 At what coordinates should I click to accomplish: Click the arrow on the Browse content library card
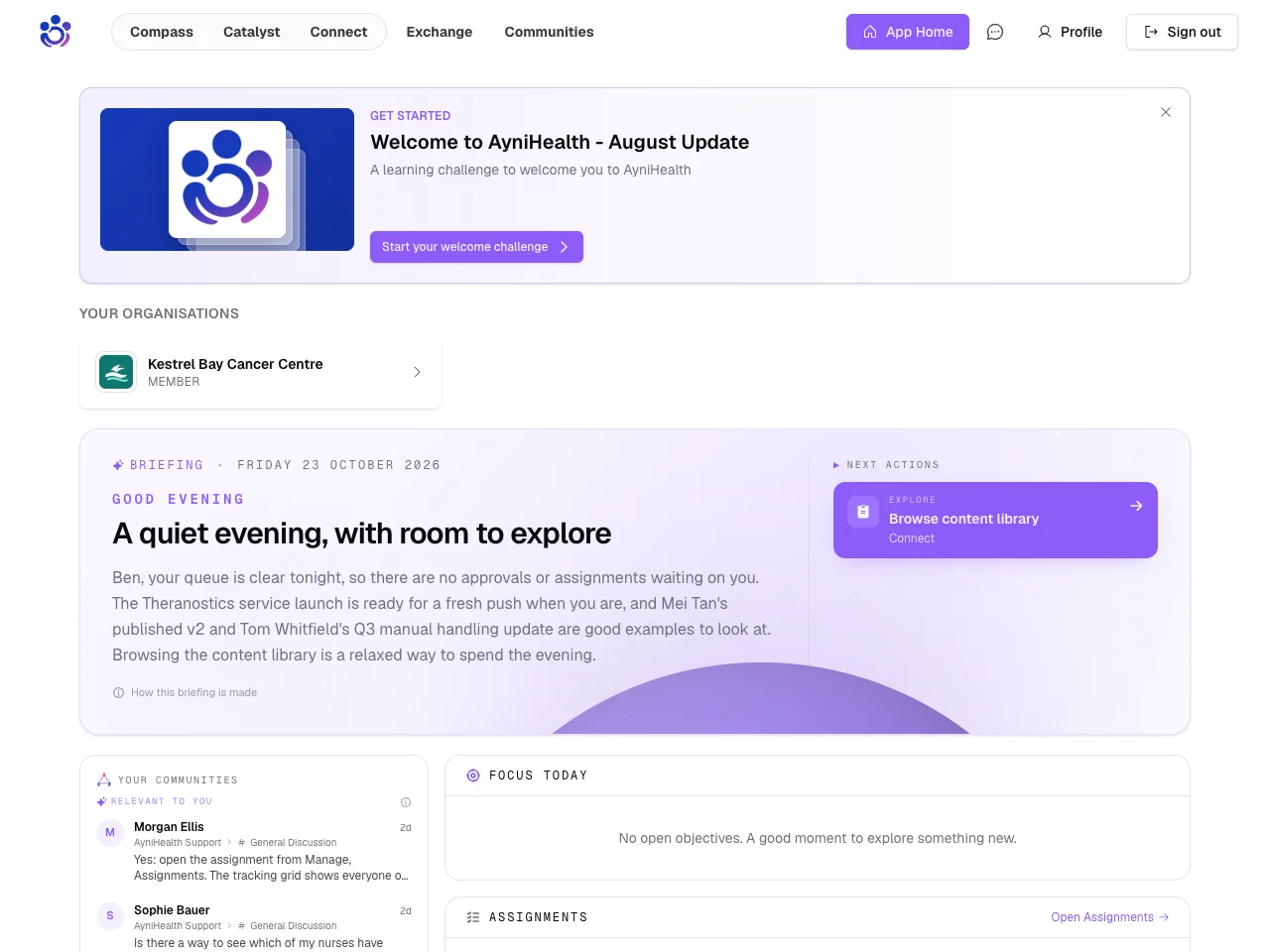[x=1136, y=506]
